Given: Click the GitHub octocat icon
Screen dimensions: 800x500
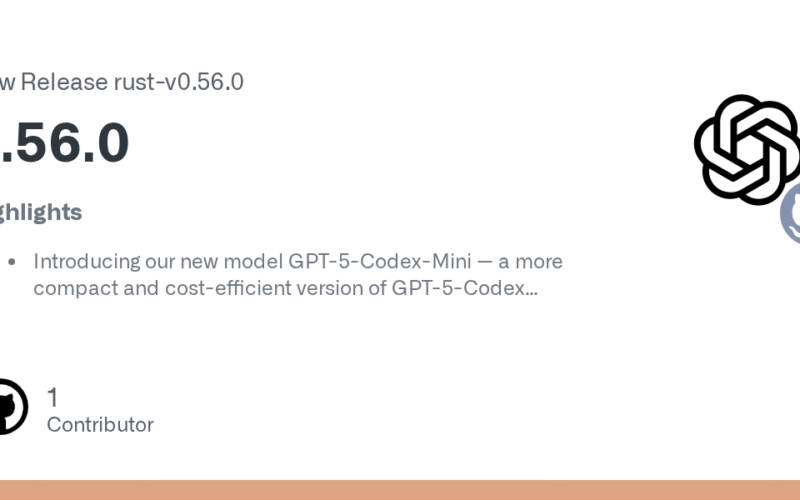Looking at the screenshot, I should tap(12, 406).
